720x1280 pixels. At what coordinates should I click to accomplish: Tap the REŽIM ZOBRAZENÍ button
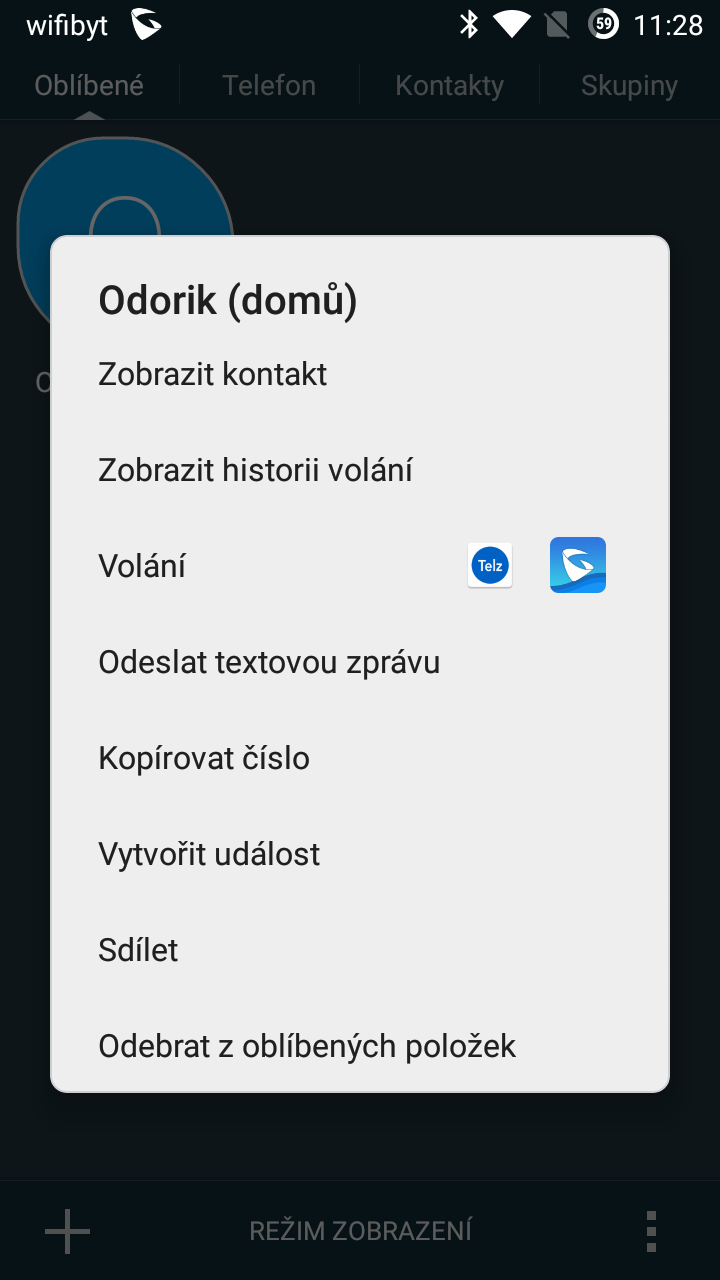[360, 1231]
